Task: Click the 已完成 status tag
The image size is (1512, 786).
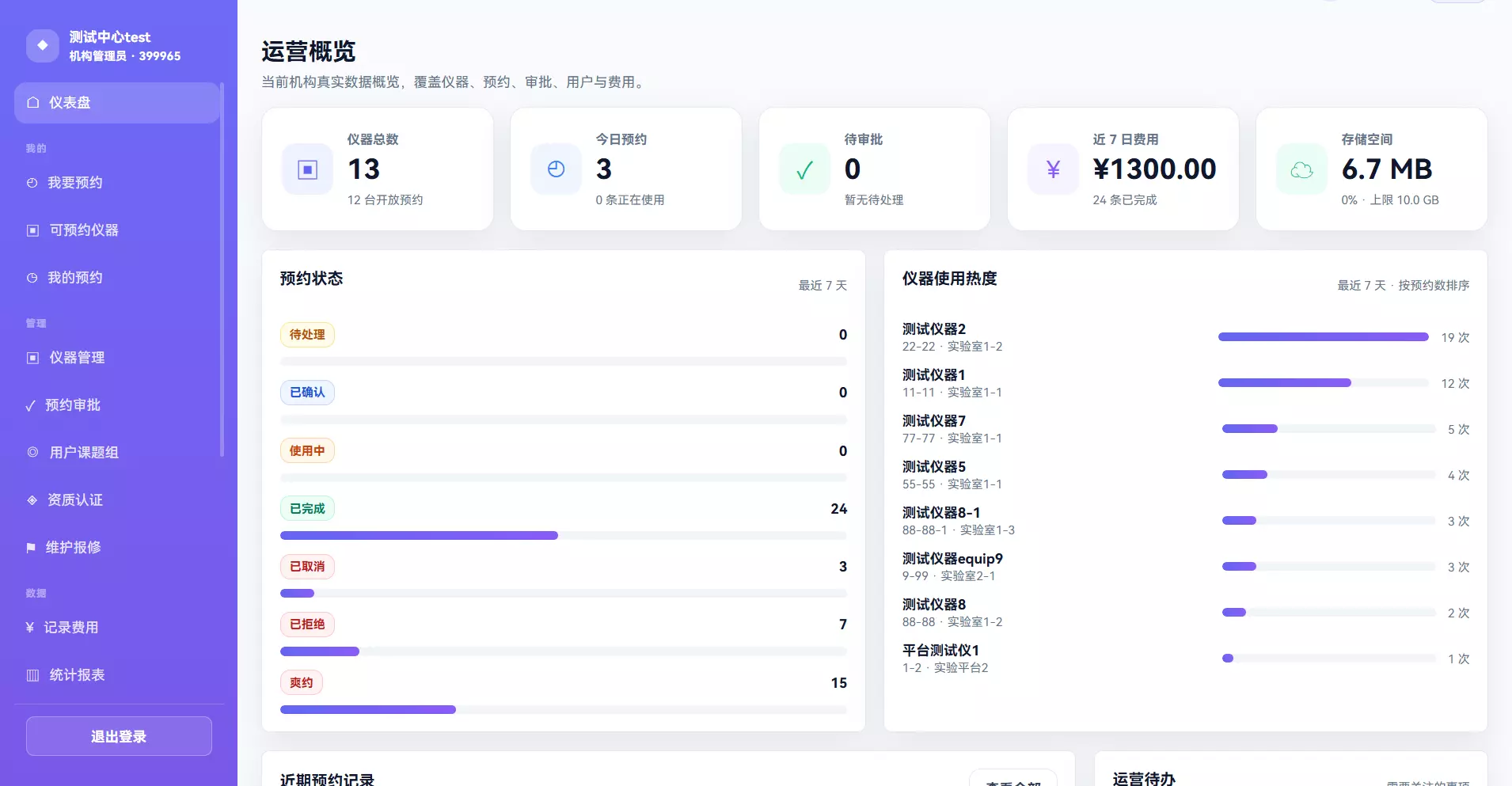Action: pyautogui.click(x=307, y=509)
